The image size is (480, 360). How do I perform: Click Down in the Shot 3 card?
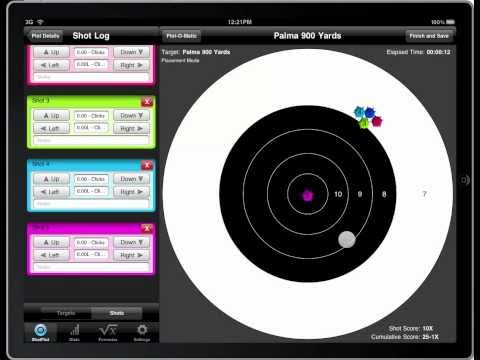coord(131,115)
